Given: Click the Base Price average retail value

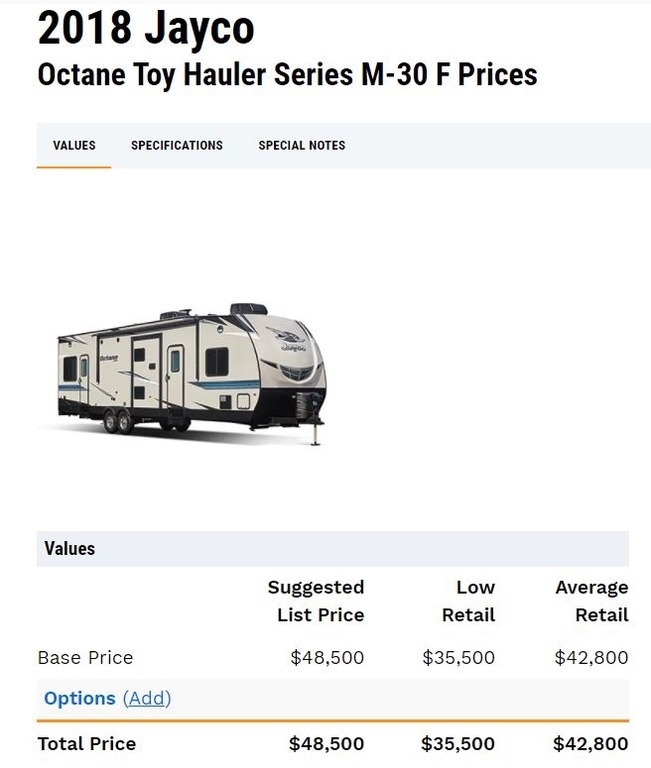Looking at the screenshot, I should click(591, 657).
